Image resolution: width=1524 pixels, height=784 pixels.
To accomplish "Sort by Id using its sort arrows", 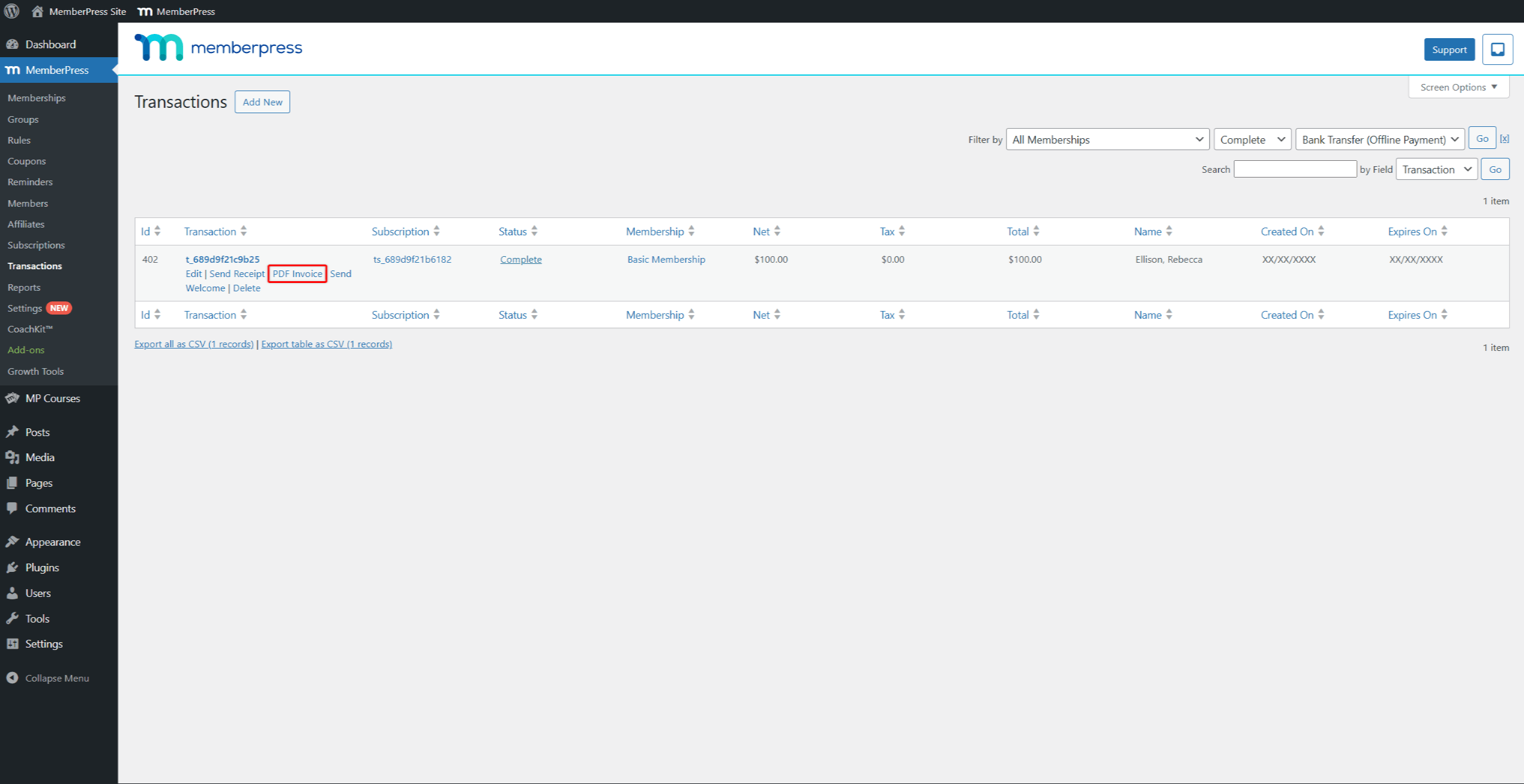I will (157, 231).
